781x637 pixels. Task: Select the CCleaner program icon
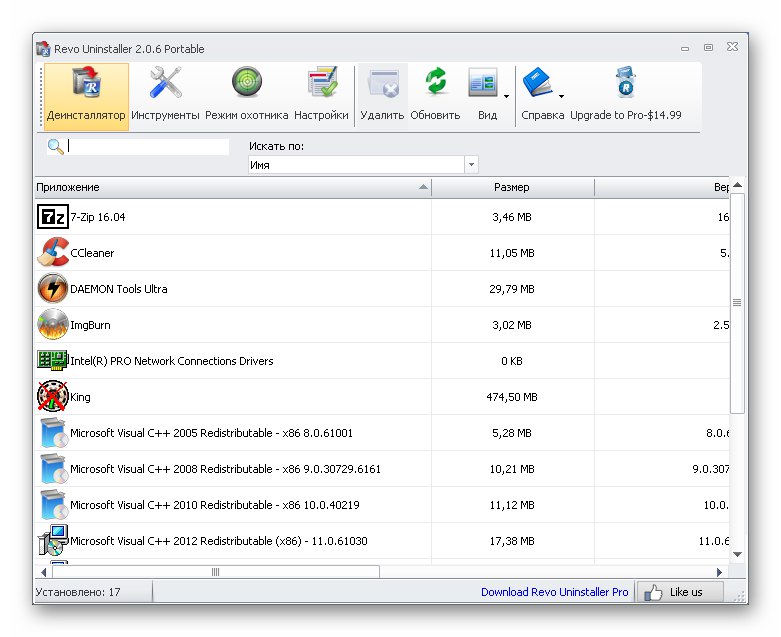coord(52,253)
